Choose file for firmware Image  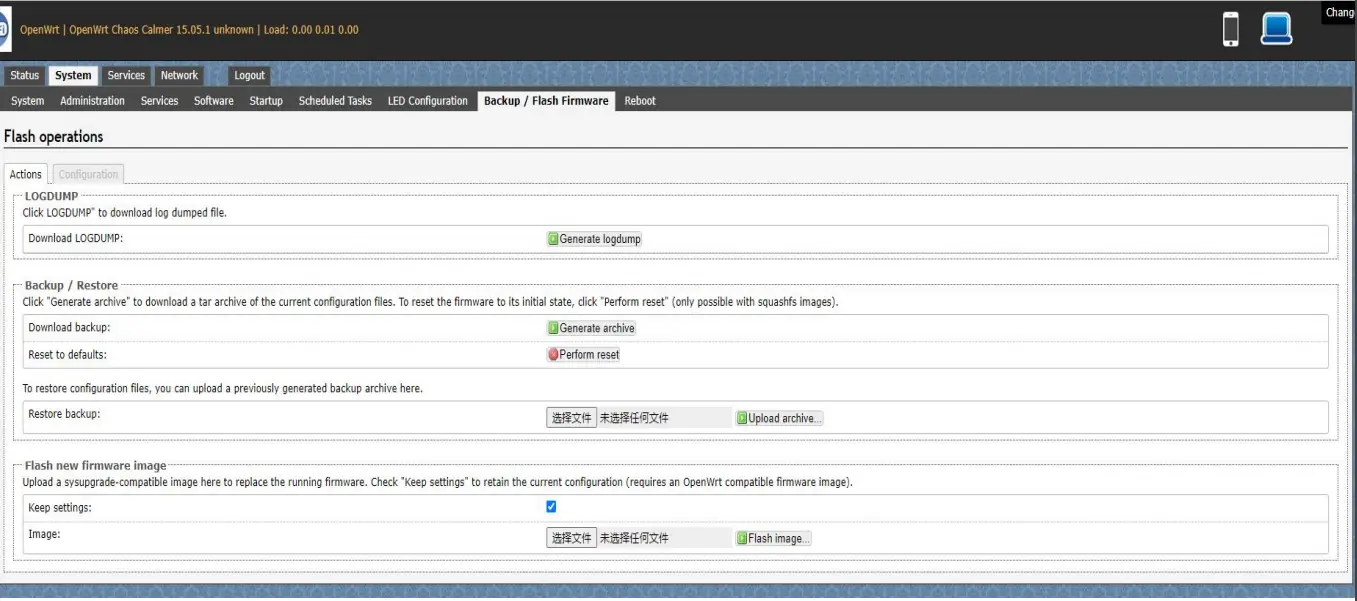coord(571,538)
